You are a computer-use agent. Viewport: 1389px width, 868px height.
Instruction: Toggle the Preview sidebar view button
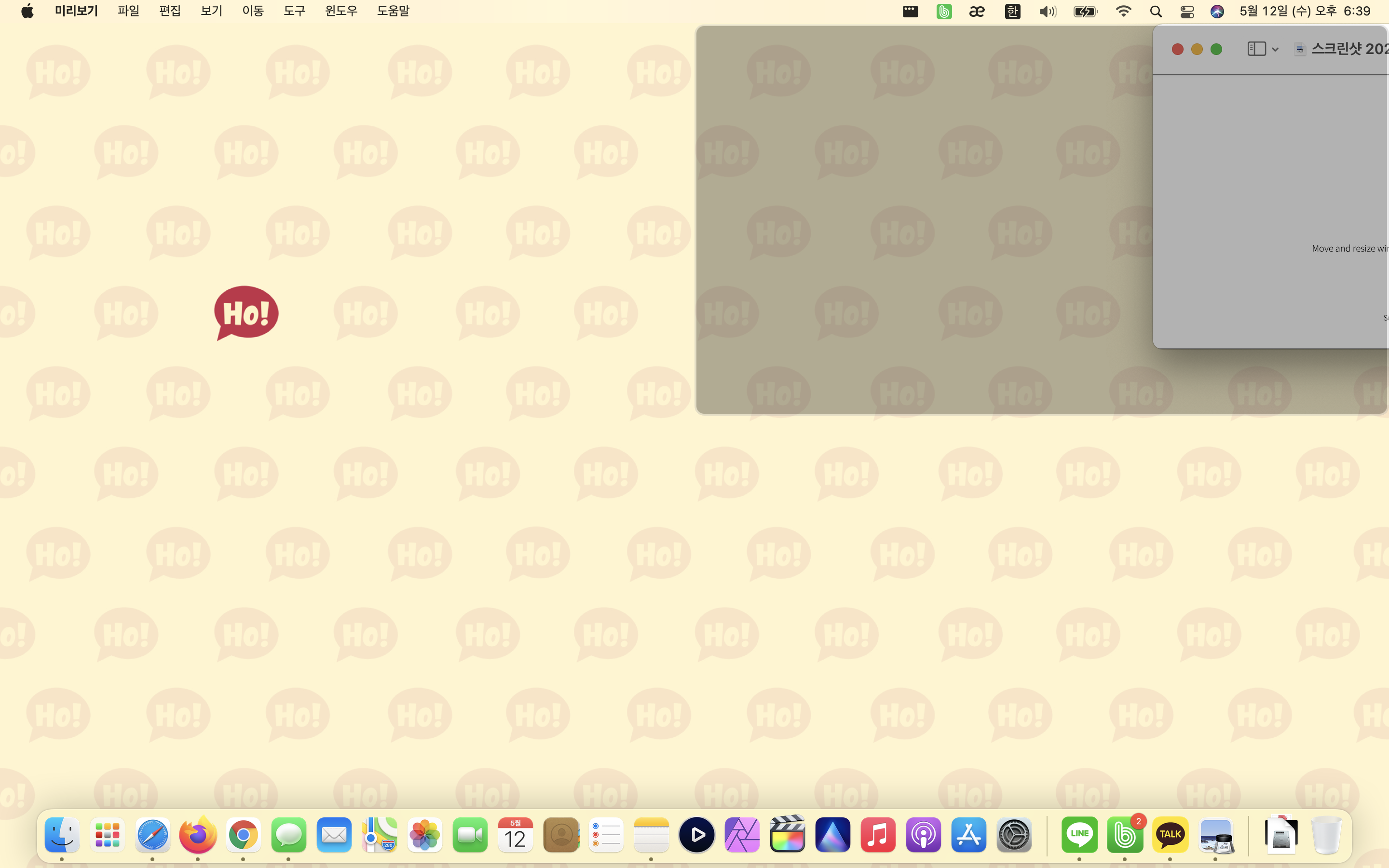pos(1256,49)
